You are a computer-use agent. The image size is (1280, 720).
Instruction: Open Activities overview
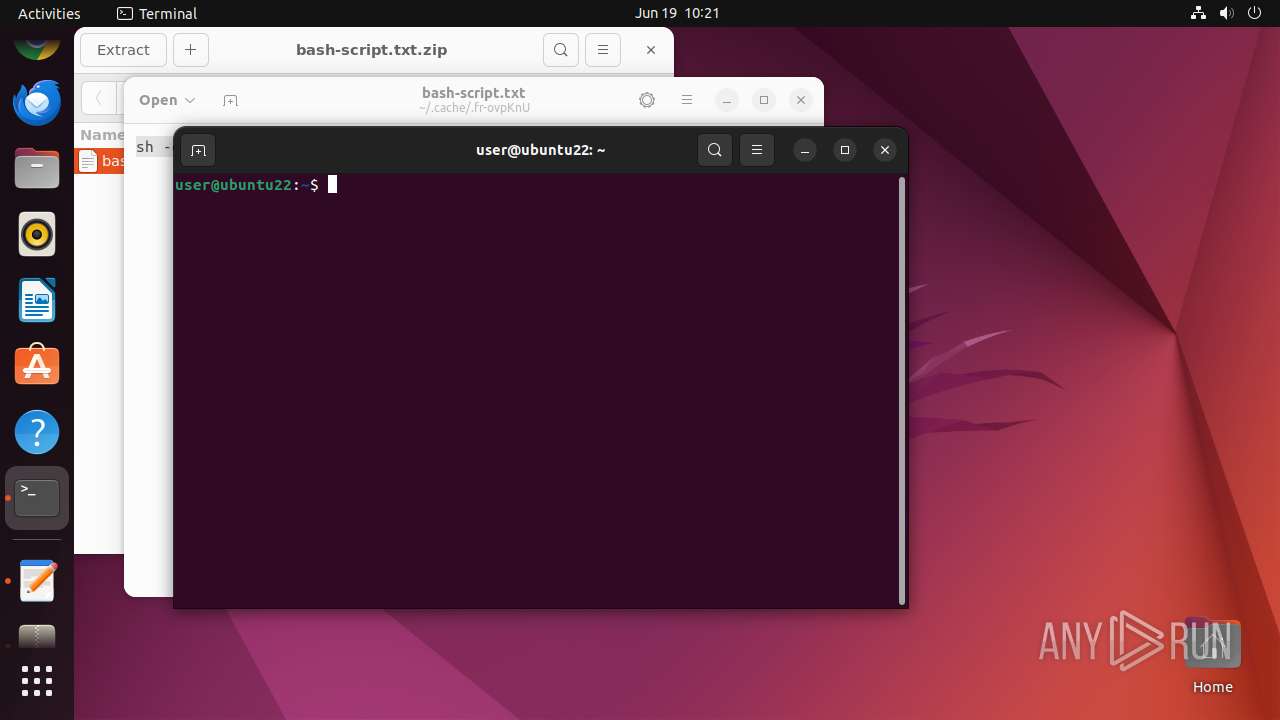point(49,13)
